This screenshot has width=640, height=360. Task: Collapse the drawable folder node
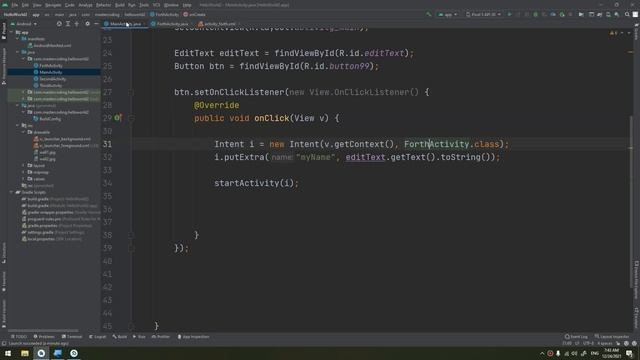(24, 132)
